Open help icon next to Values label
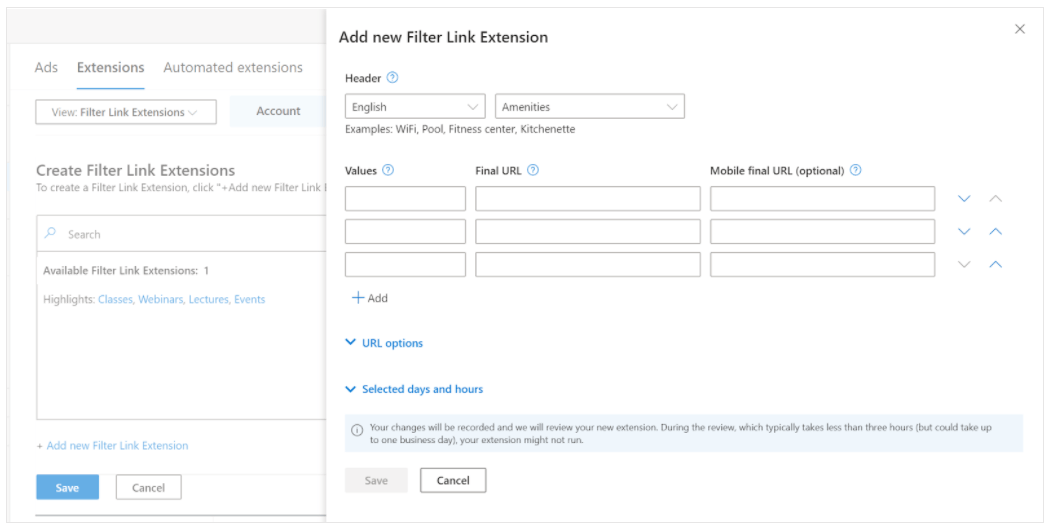 pos(388,170)
